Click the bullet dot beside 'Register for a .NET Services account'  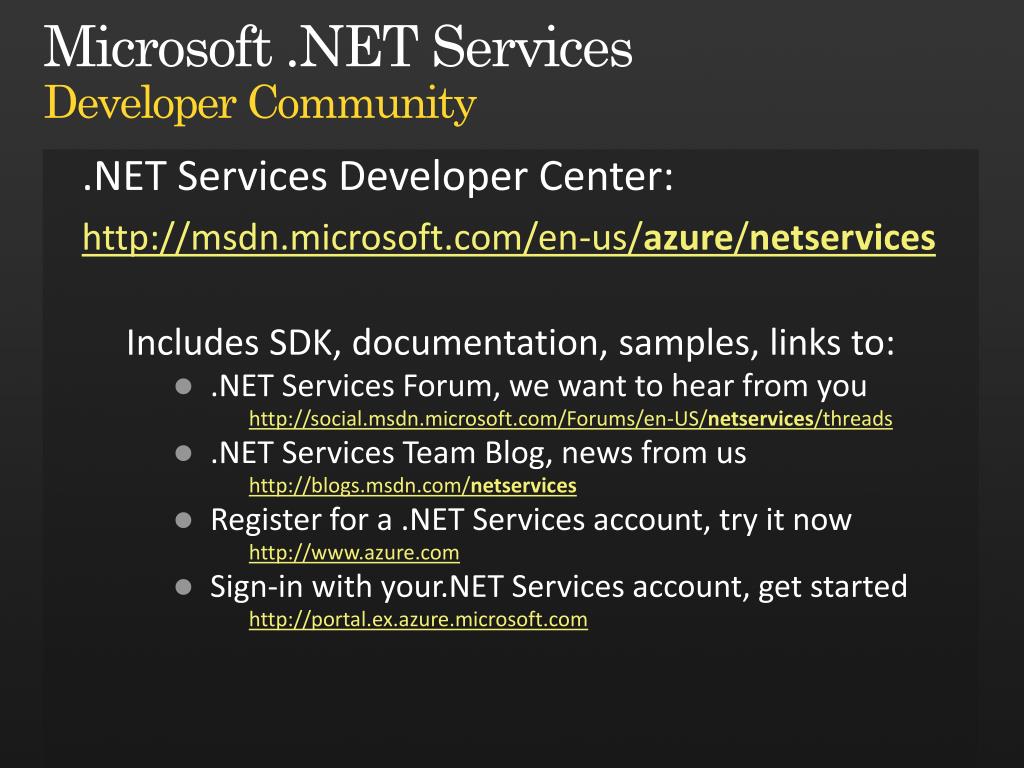[x=184, y=520]
